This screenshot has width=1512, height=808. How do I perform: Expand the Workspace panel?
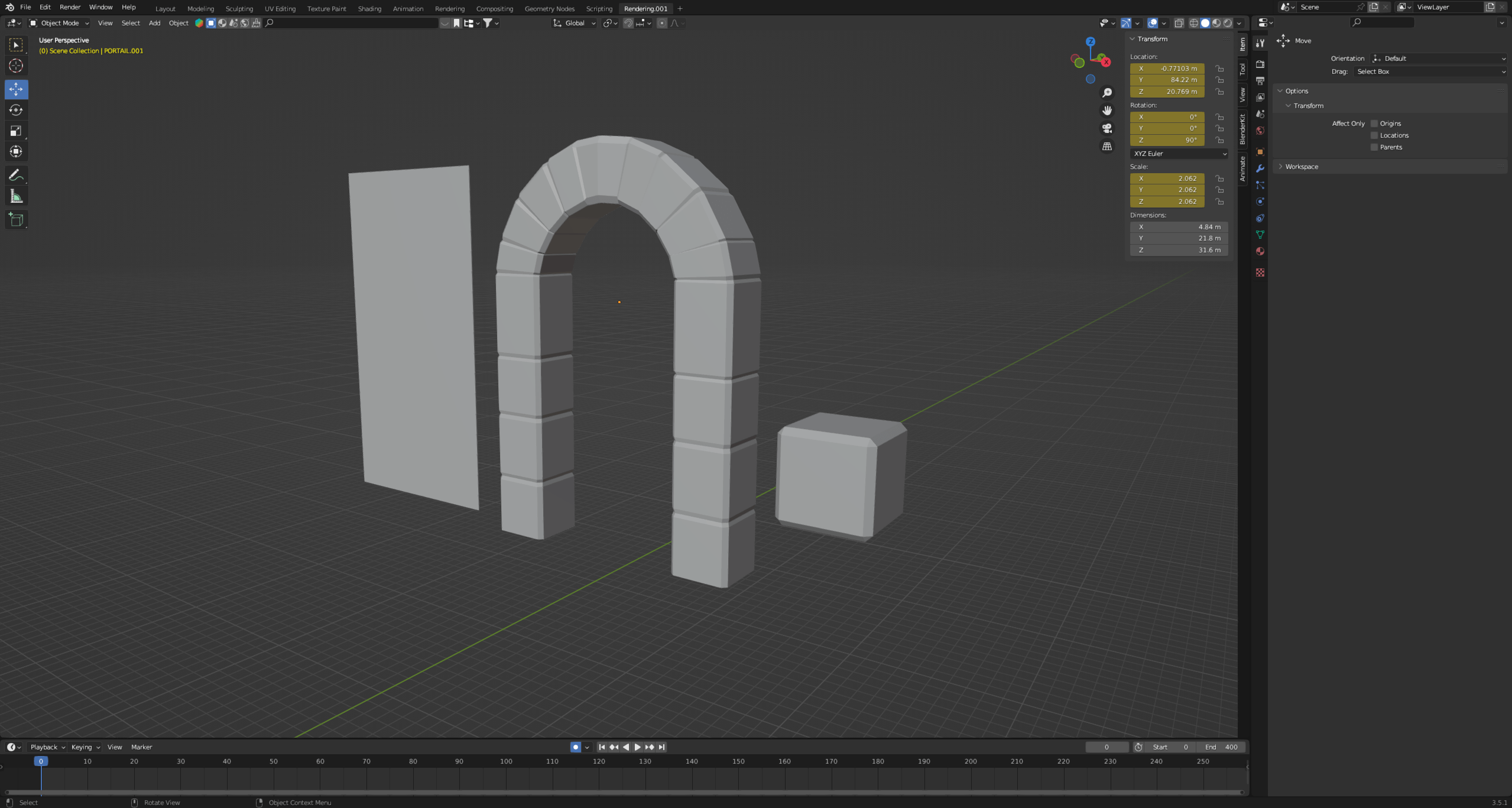[1301, 167]
